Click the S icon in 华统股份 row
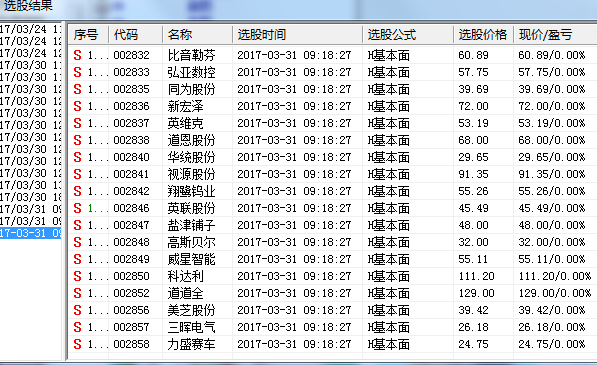Screen dimensions: 597x365 coord(78,157)
